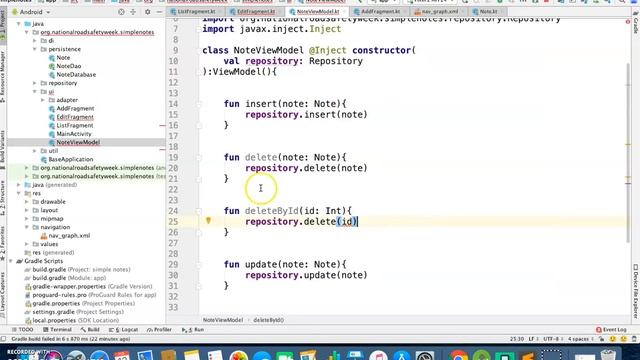
Task: Expand the repository package
Action: [x=35, y=83]
